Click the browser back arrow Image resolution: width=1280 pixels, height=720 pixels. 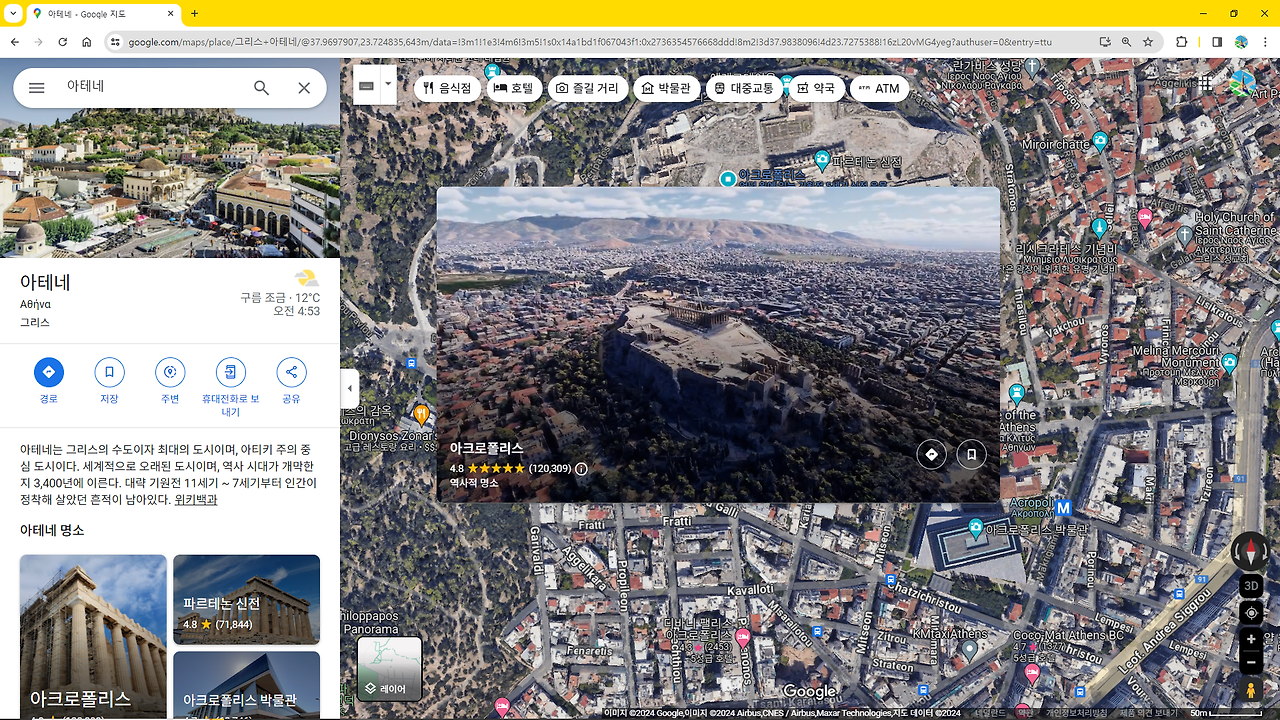[15, 42]
